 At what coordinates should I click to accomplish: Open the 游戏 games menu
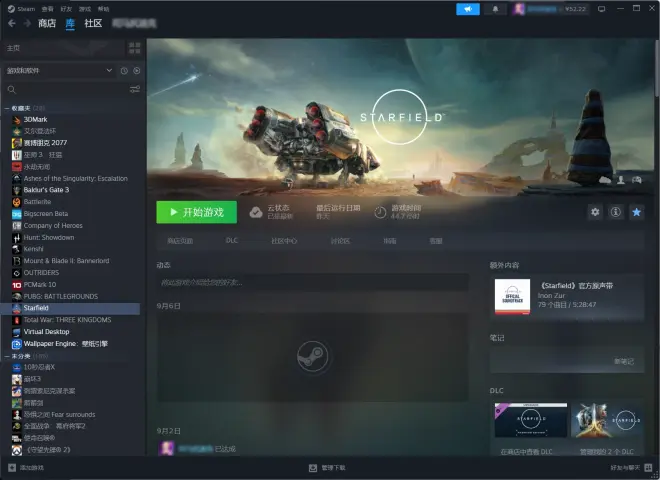tap(85, 9)
